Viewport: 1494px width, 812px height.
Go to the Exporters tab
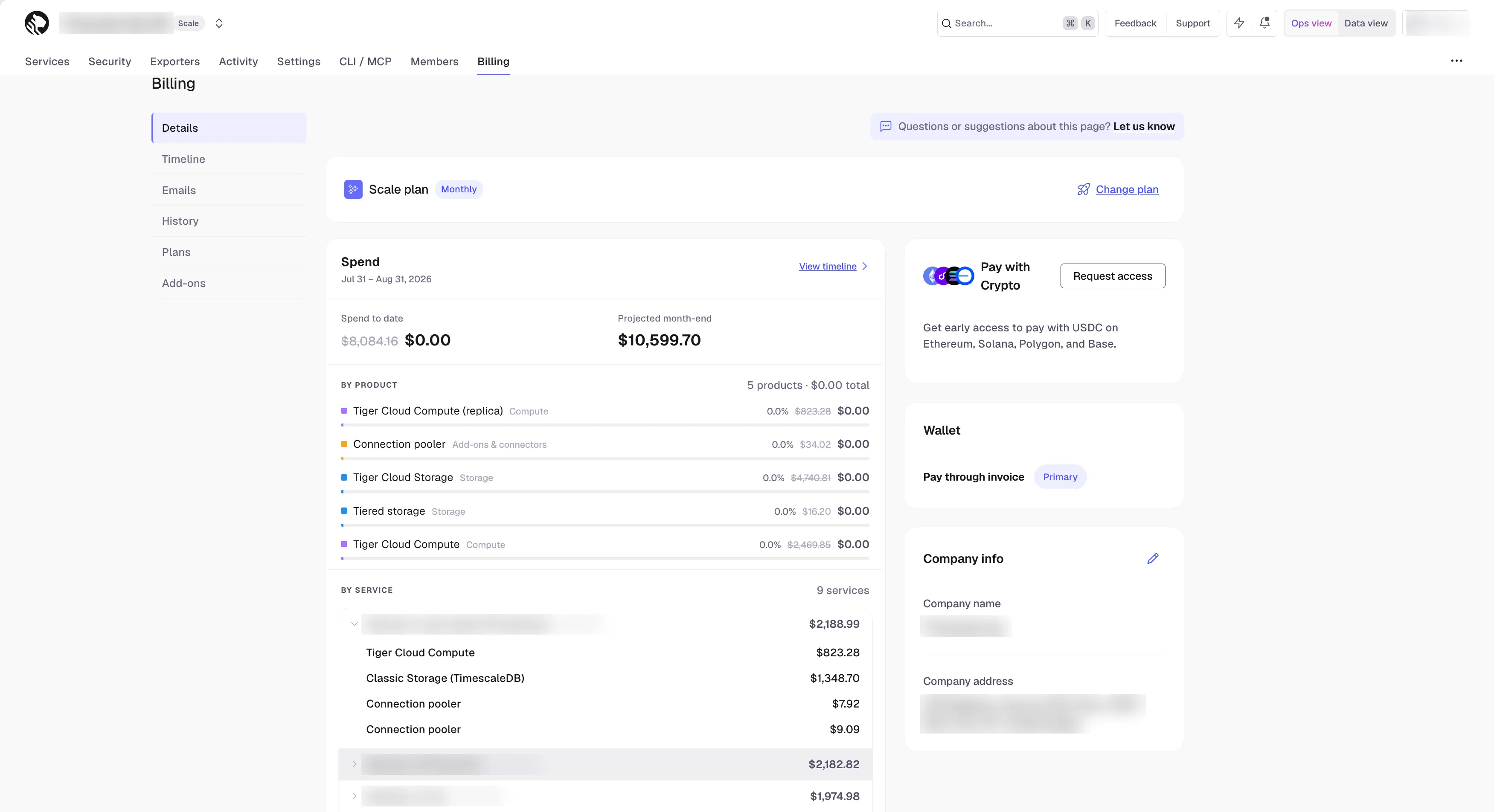tap(174, 61)
